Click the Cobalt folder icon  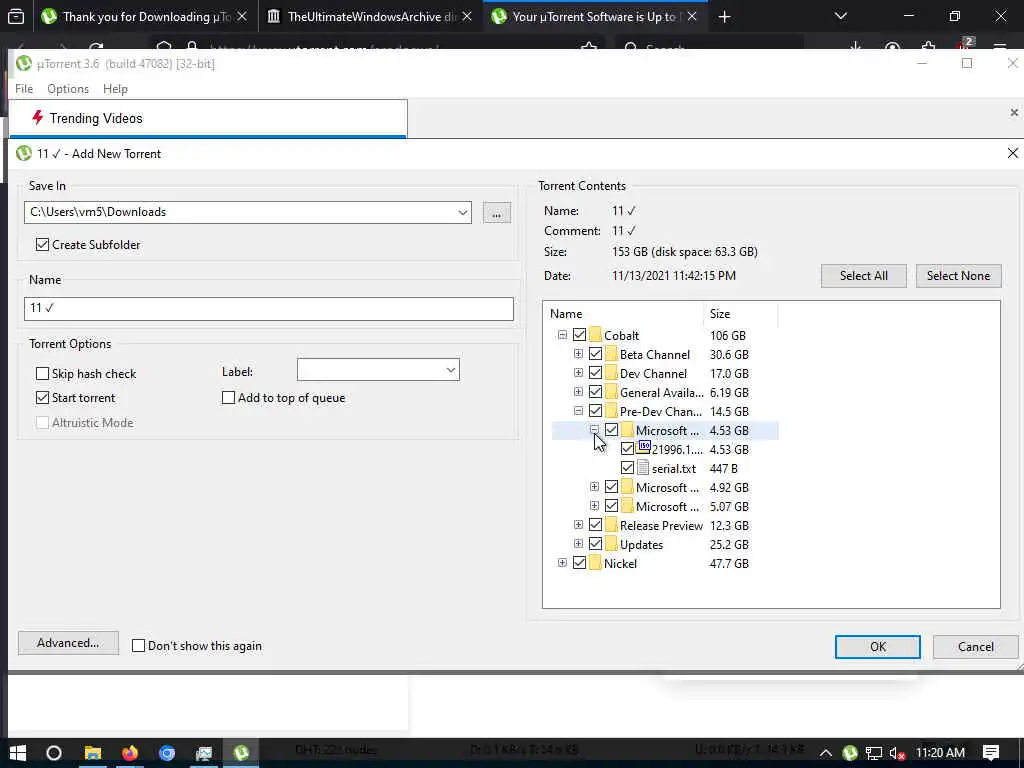click(595, 335)
